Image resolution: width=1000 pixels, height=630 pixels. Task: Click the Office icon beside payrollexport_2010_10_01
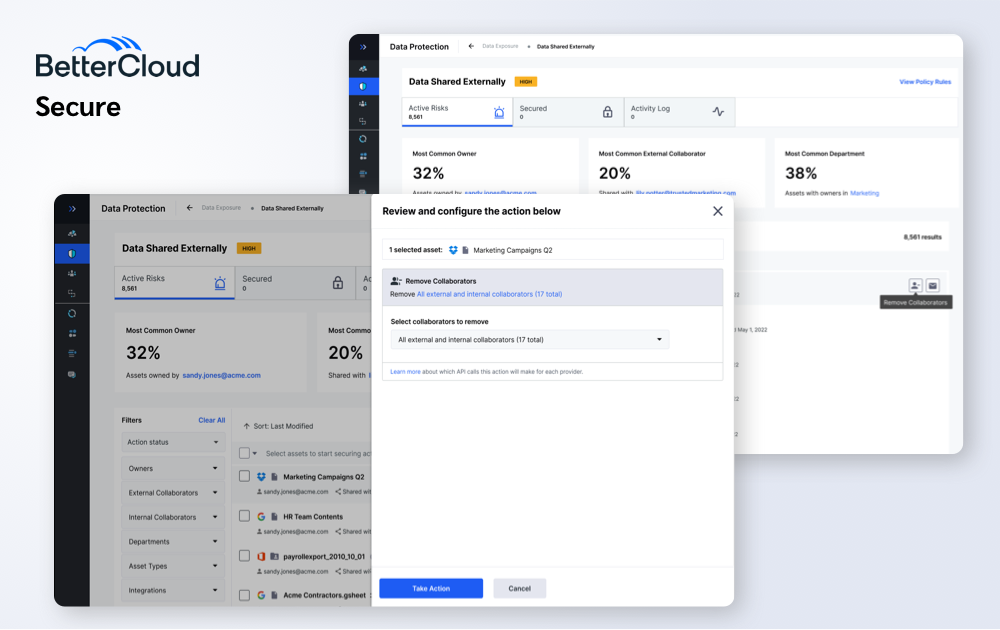coord(261,556)
